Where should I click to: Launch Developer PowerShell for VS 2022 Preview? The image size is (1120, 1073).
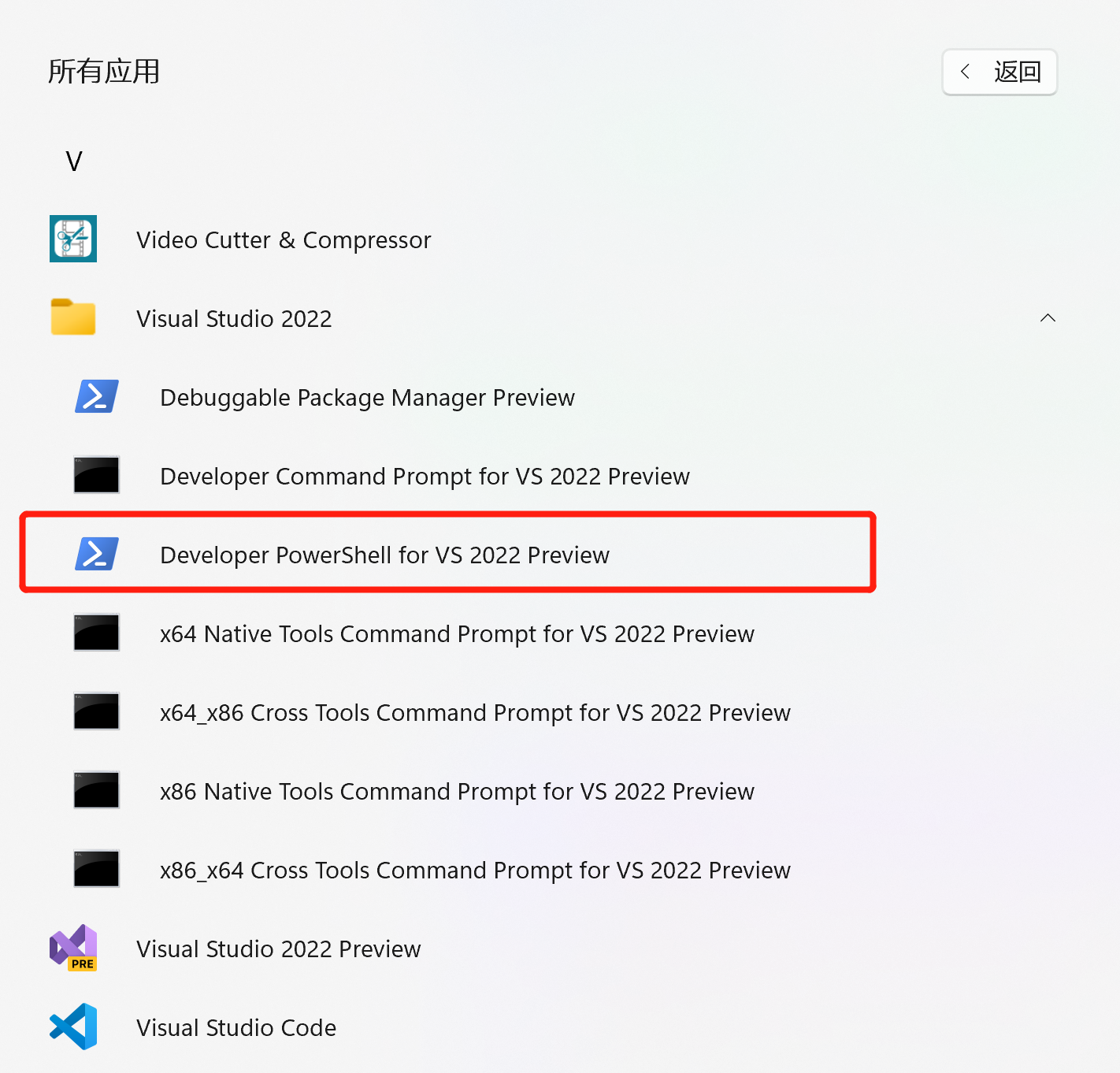[384, 555]
